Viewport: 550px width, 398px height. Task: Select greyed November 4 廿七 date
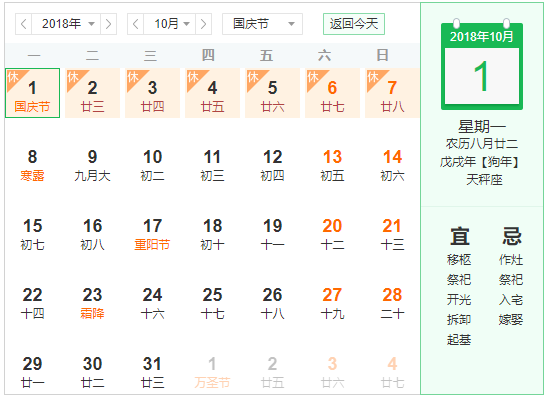pyautogui.click(x=393, y=372)
